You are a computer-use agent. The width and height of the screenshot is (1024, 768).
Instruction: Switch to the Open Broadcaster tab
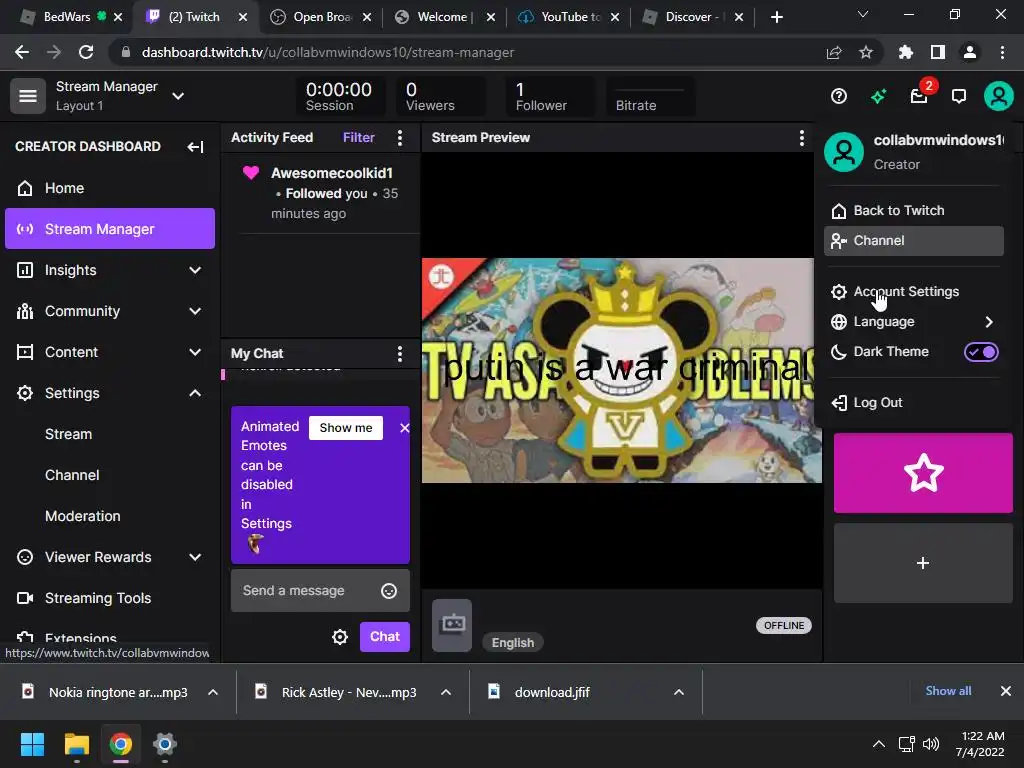pos(321,17)
